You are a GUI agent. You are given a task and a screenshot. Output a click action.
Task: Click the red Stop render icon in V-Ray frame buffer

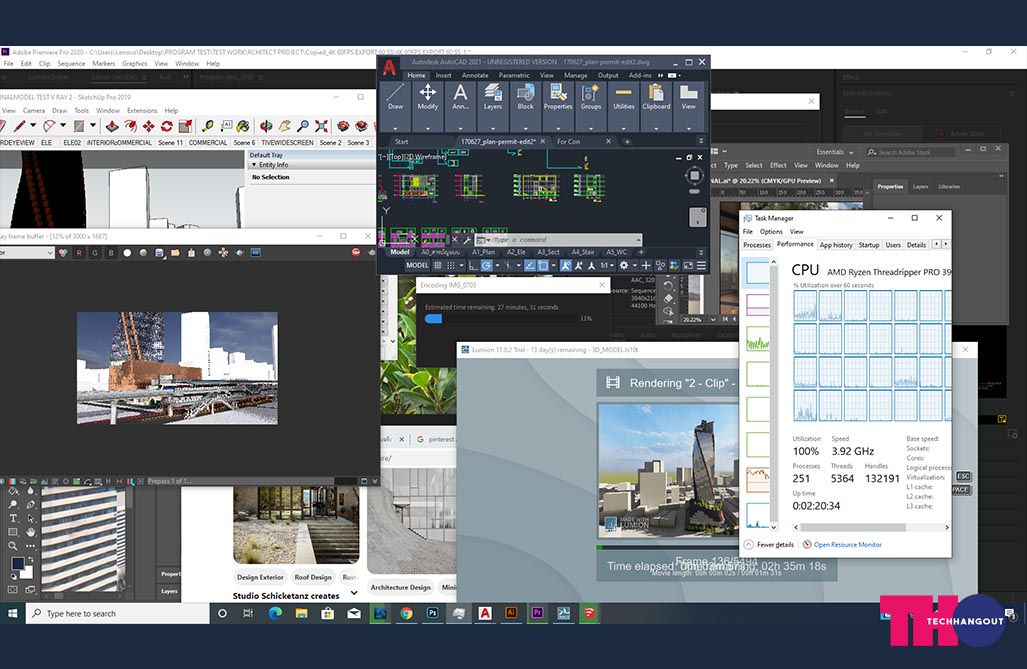[356, 252]
